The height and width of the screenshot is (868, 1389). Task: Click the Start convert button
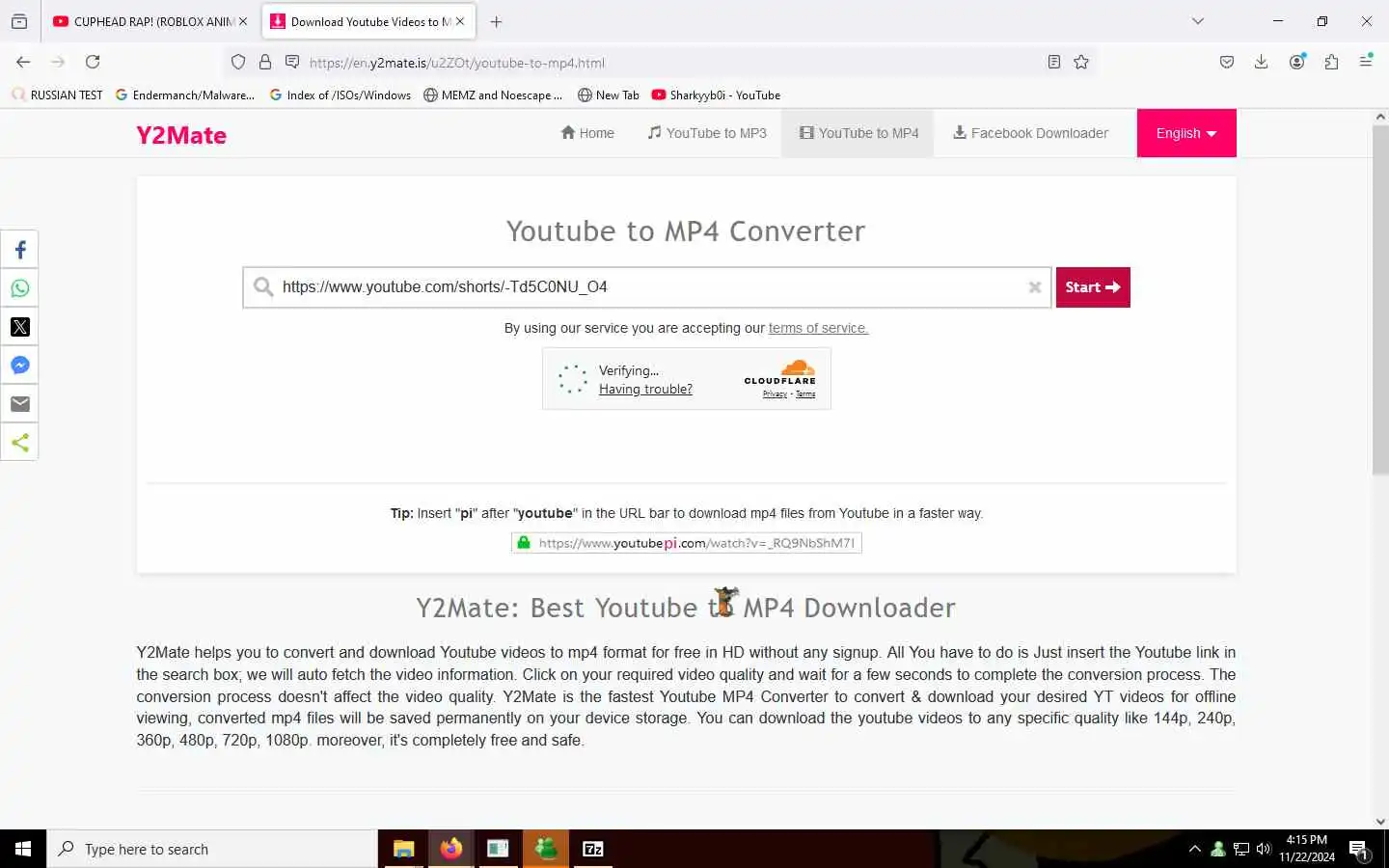1093,287
